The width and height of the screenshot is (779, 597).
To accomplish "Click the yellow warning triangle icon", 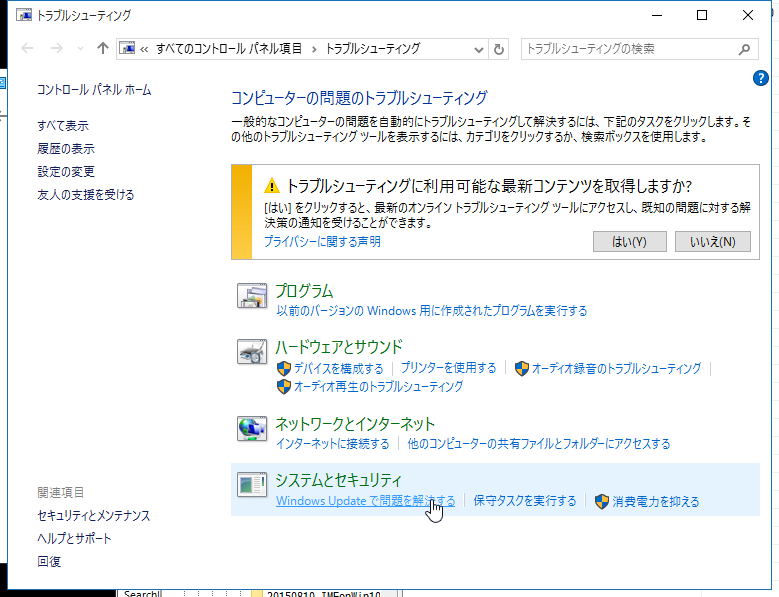I will point(272,186).
